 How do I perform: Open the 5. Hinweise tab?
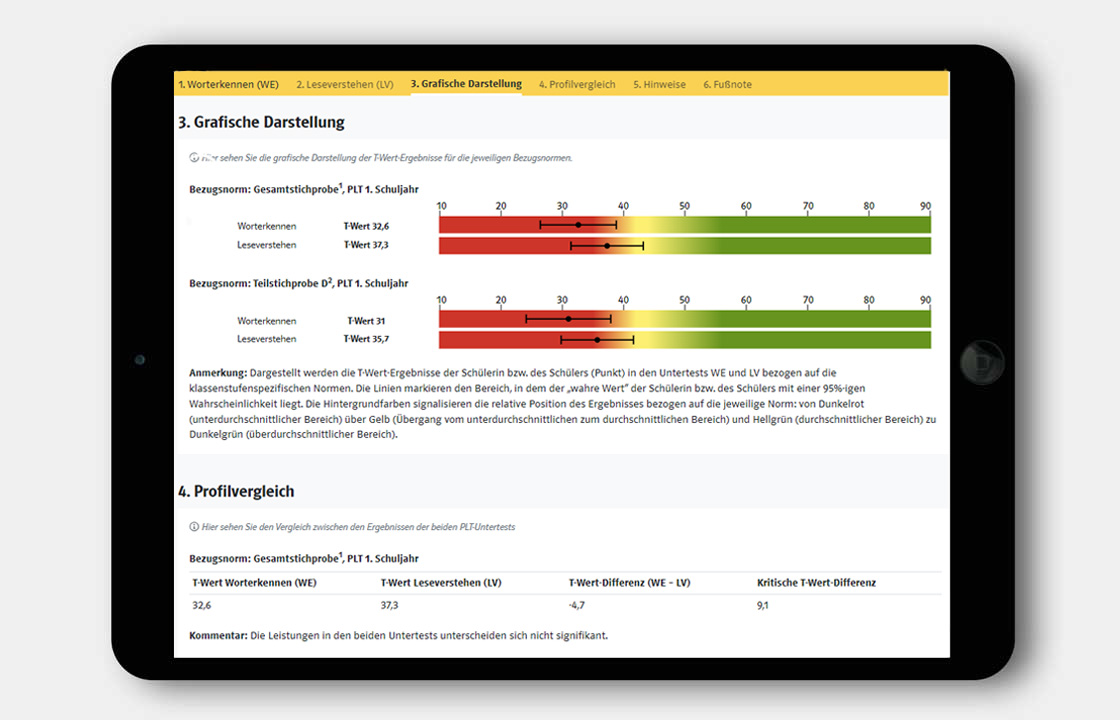click(659, 84)
